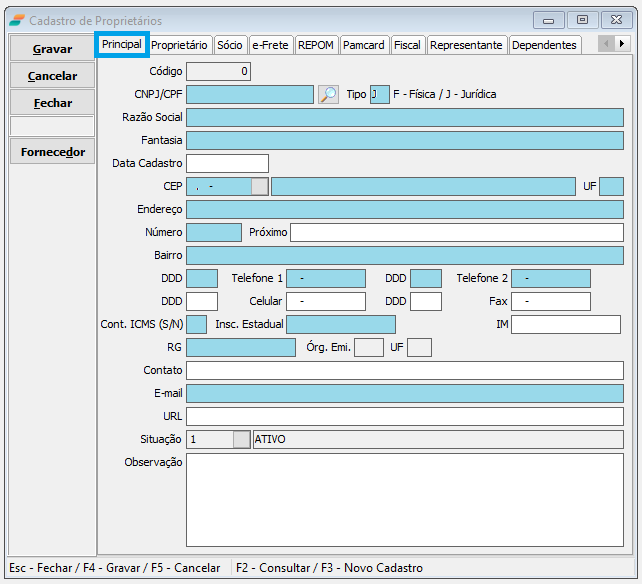Go to the Dependentes tab

pyautogui.click(x=544, y=45)
